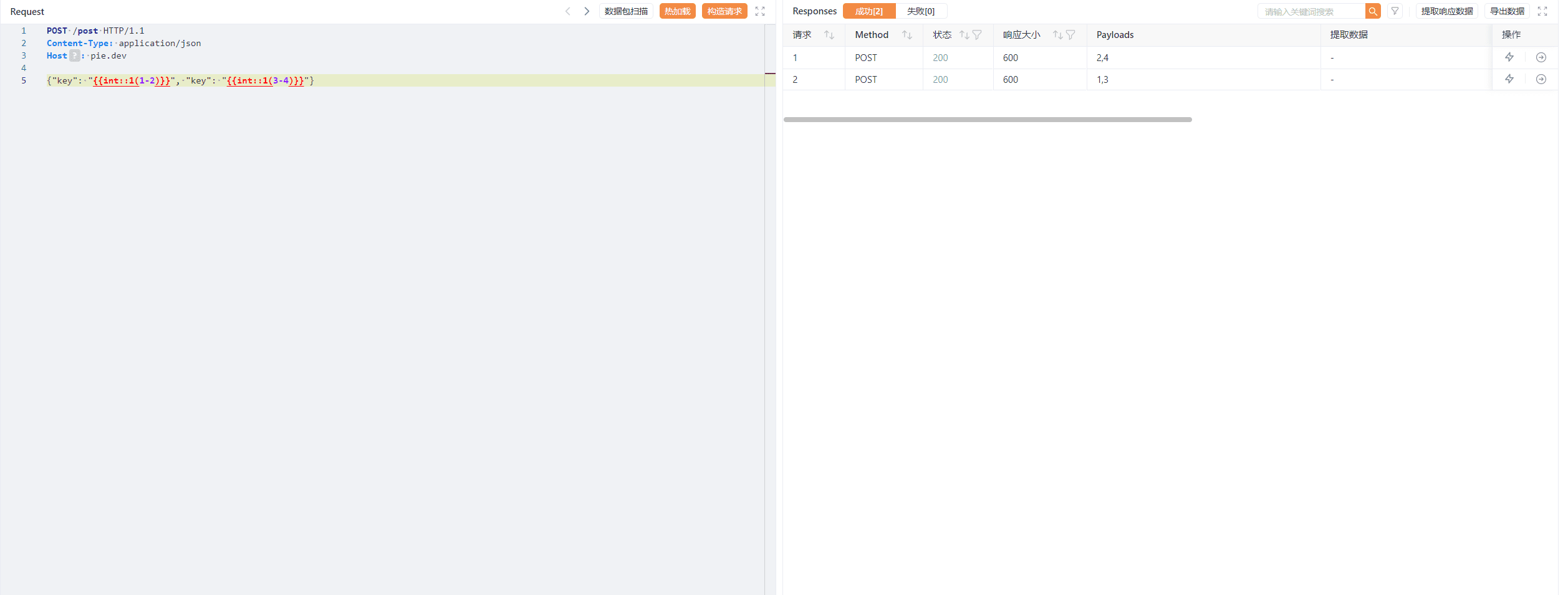Expand the Responses panel to fullscreen

1542,11
